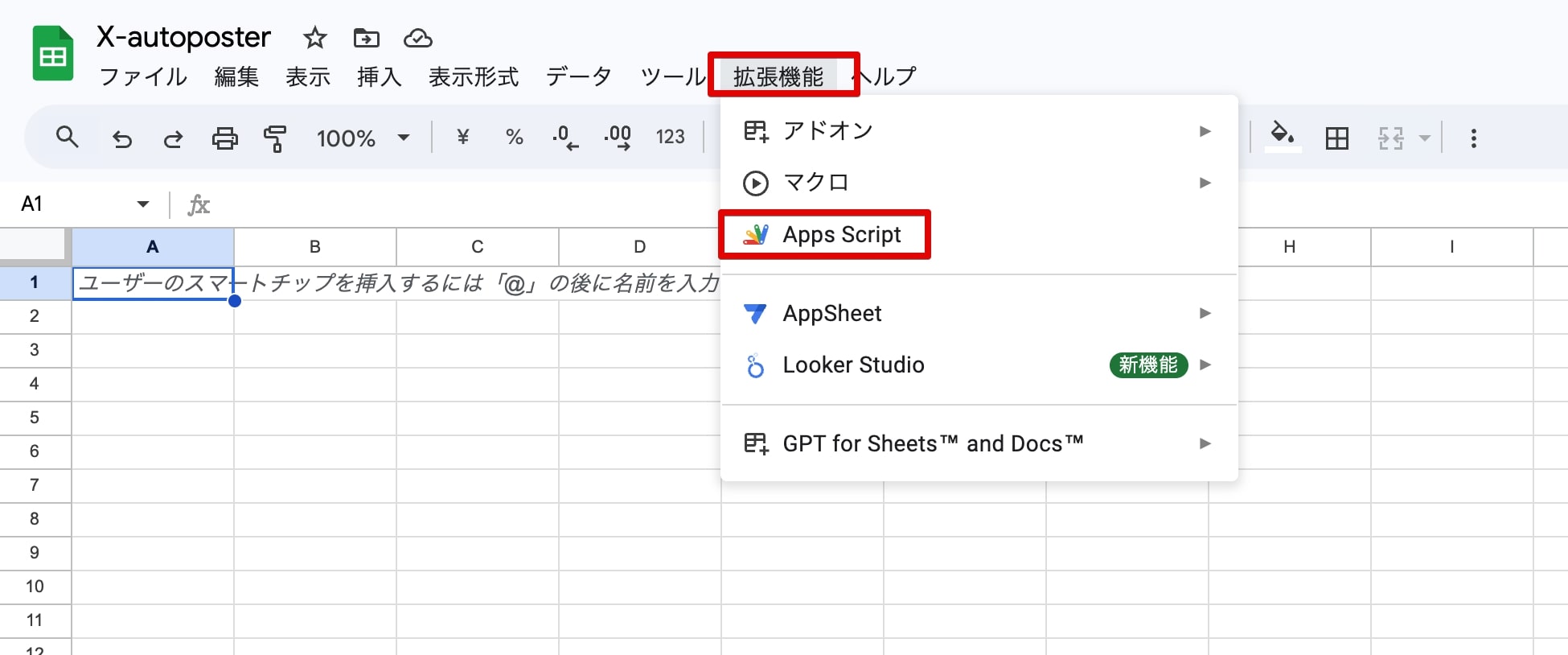Open the 編集 menu
Image resolution: width=1568 pixels, height=655 pixels.
[236, 76]
